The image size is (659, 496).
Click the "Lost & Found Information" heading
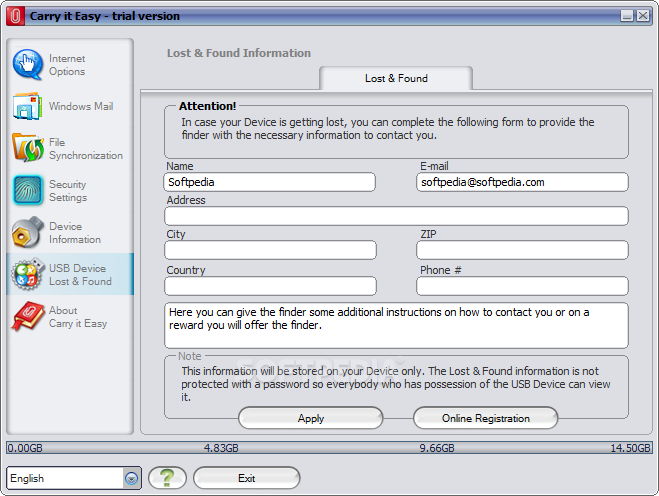point(239,53)
